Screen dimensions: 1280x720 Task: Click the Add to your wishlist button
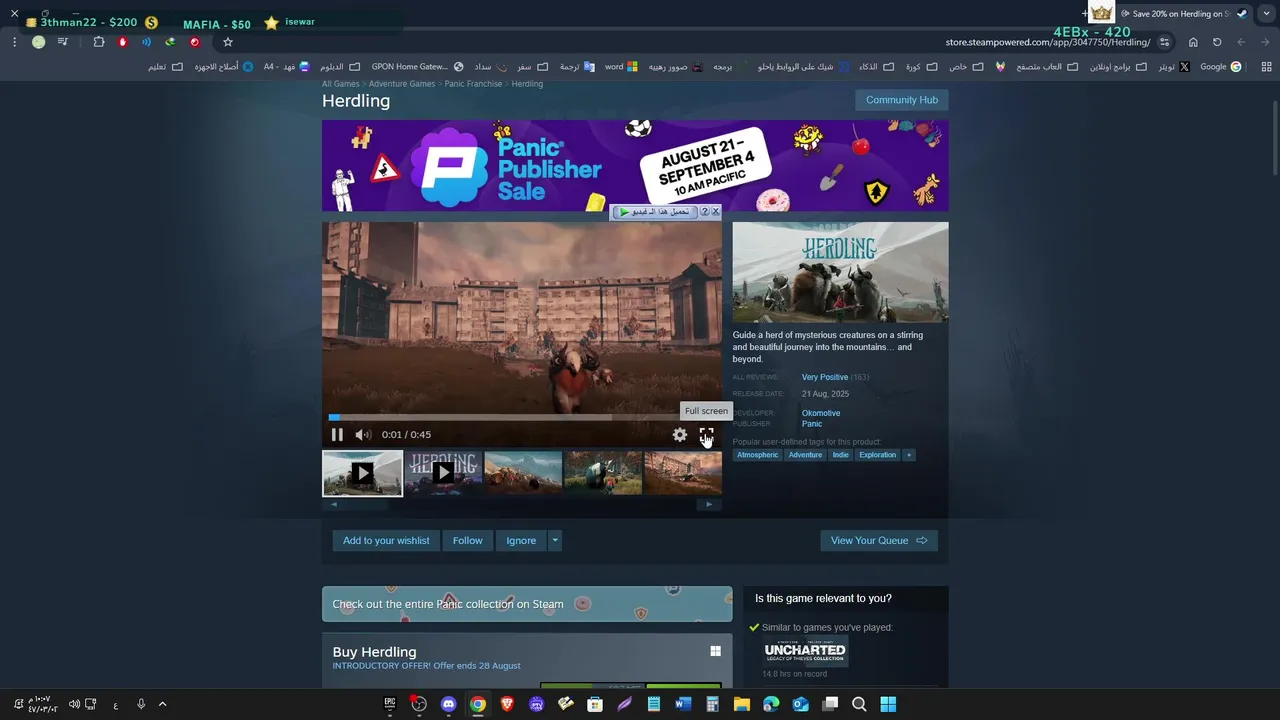386,541
